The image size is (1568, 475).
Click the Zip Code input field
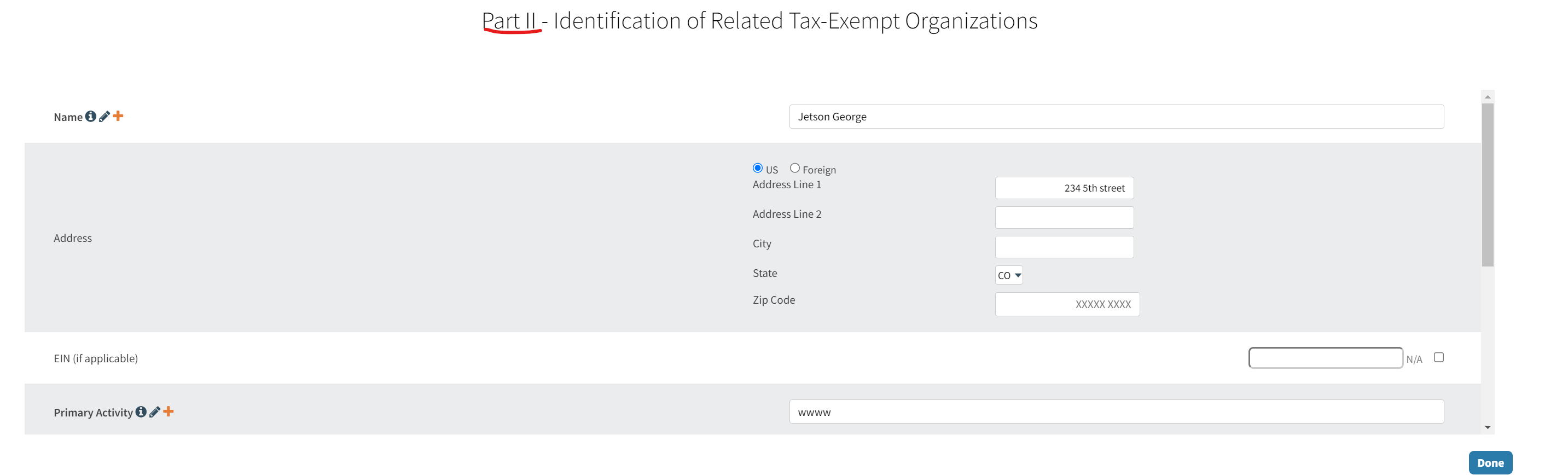[x=1066, y=304]
